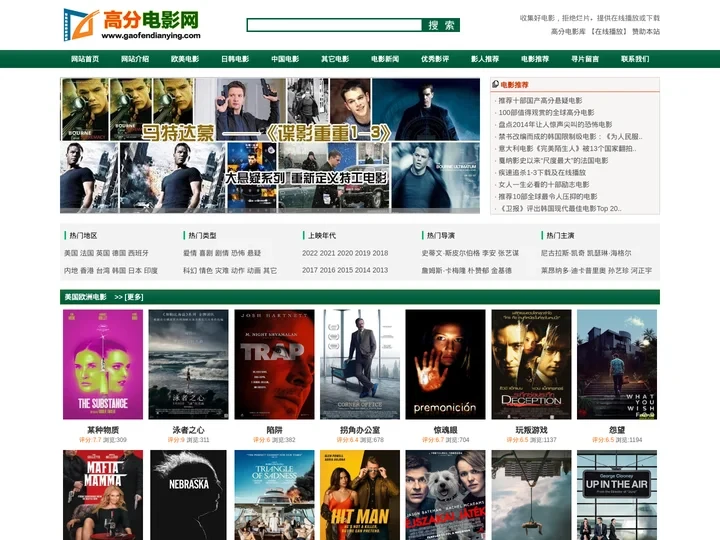Open 网站介绍 in the navigation bar
Viewport: 720px width, 540px height.
click(x=135, y=59)
